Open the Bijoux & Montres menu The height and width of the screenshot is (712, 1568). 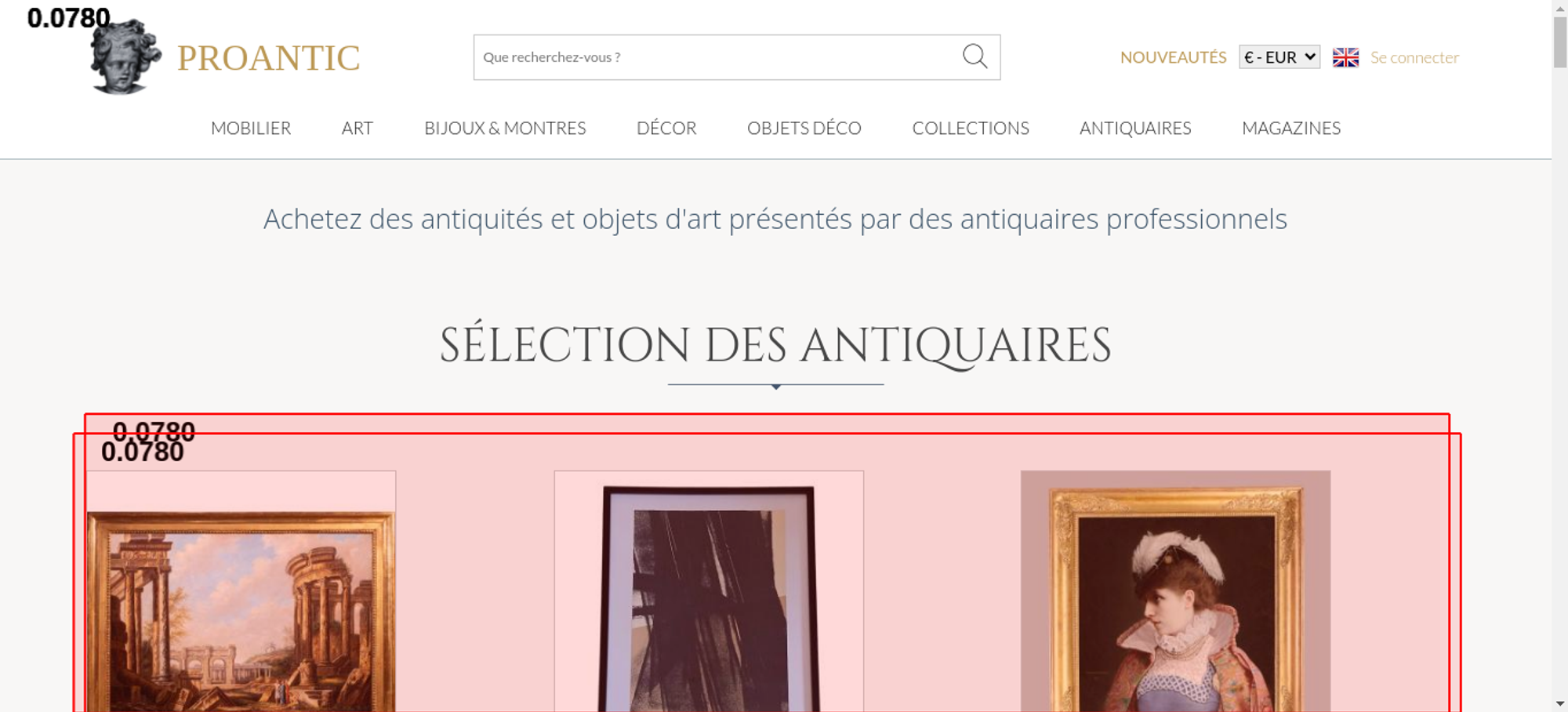point(505,128)
